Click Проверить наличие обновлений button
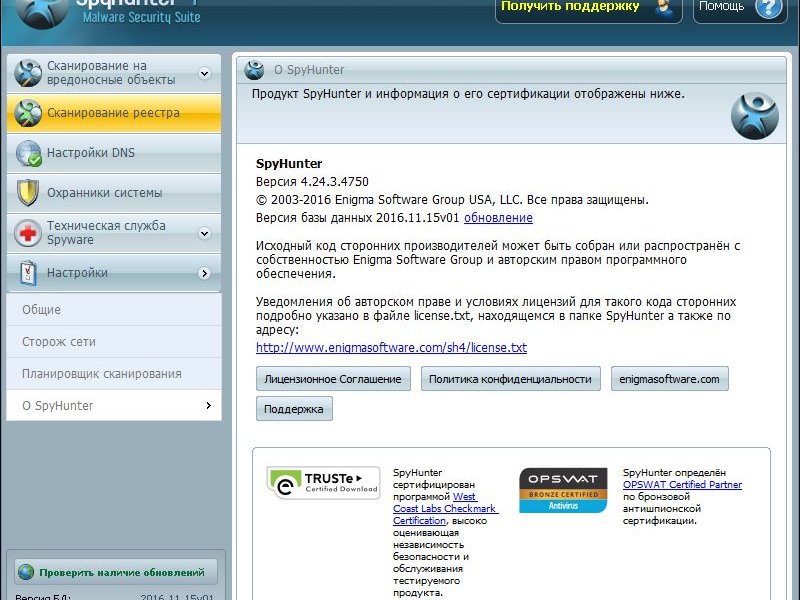The image size is (800, 600). pos(116,572)
